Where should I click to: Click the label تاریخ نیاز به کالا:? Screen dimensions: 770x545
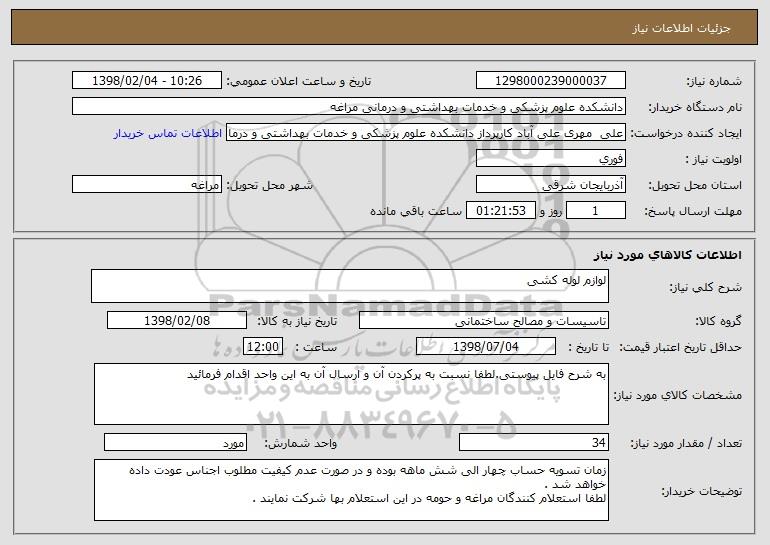(x=298, y=322)
